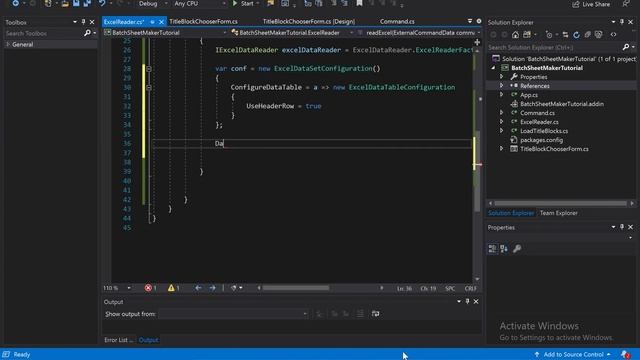Click Live Share button
The height and width of the screenshot is (360, 640).
click(591, 4)
